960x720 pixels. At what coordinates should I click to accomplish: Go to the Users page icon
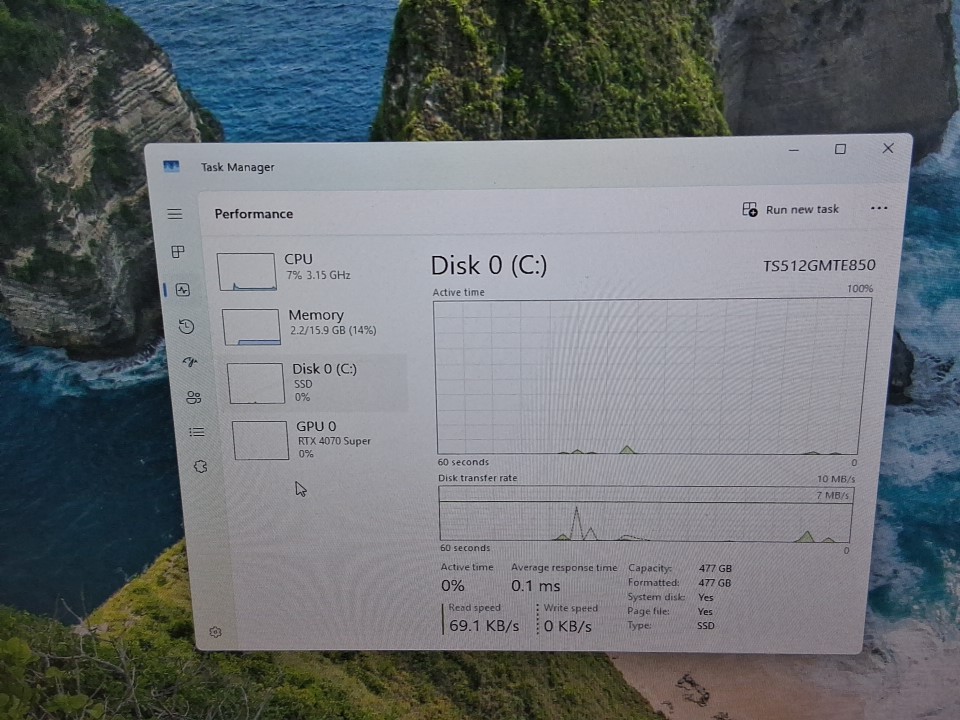193,397
